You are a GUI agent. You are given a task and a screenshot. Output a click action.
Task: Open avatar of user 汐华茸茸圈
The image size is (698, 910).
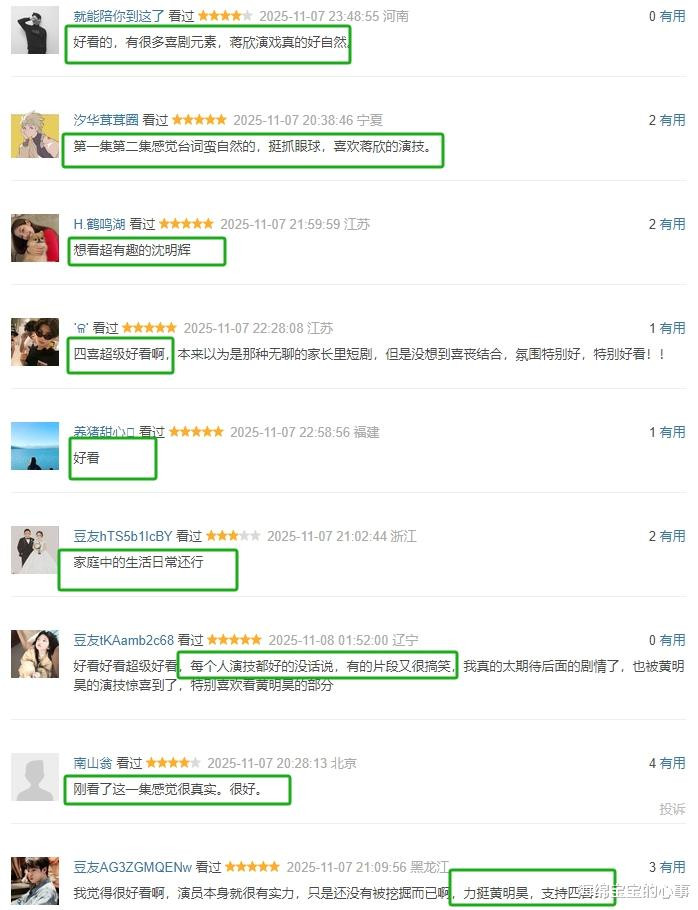pyautogui.click(x=35, y=134)
